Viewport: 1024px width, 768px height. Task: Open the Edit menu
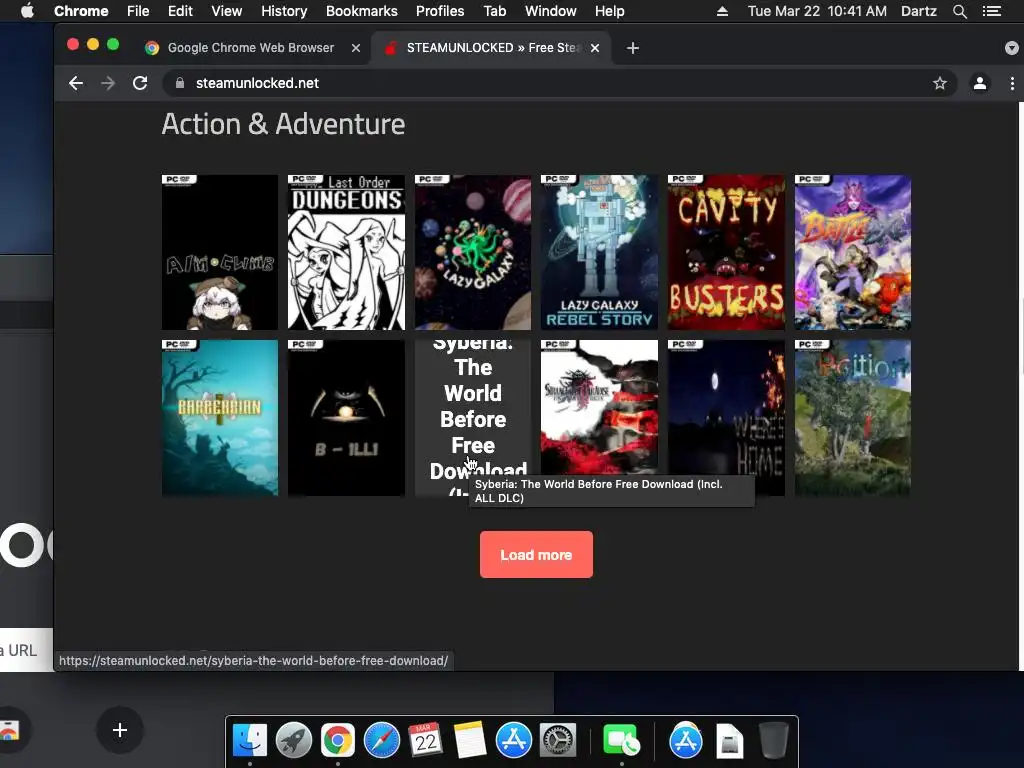pyautogui.click(x=180, y=11)
